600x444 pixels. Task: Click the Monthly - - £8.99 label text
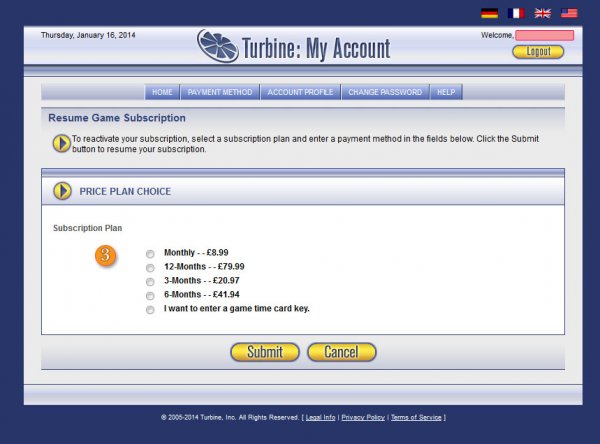196,253
